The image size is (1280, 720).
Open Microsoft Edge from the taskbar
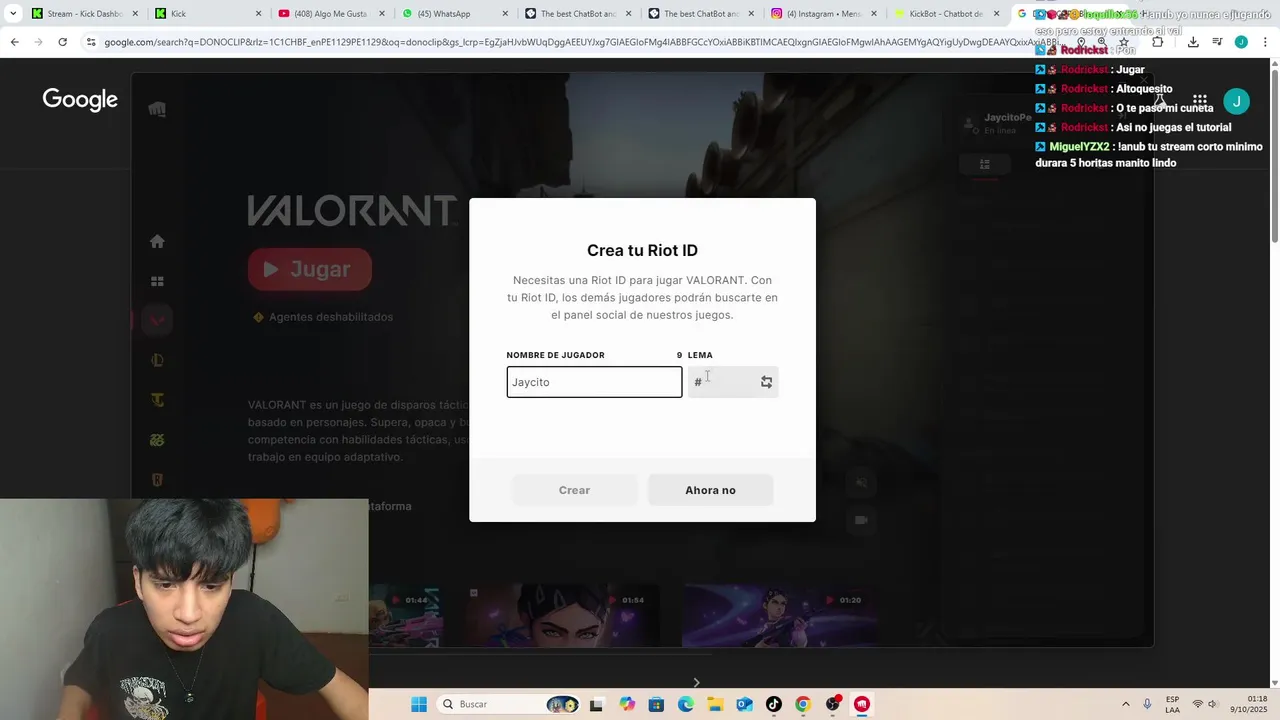point(686,704)
